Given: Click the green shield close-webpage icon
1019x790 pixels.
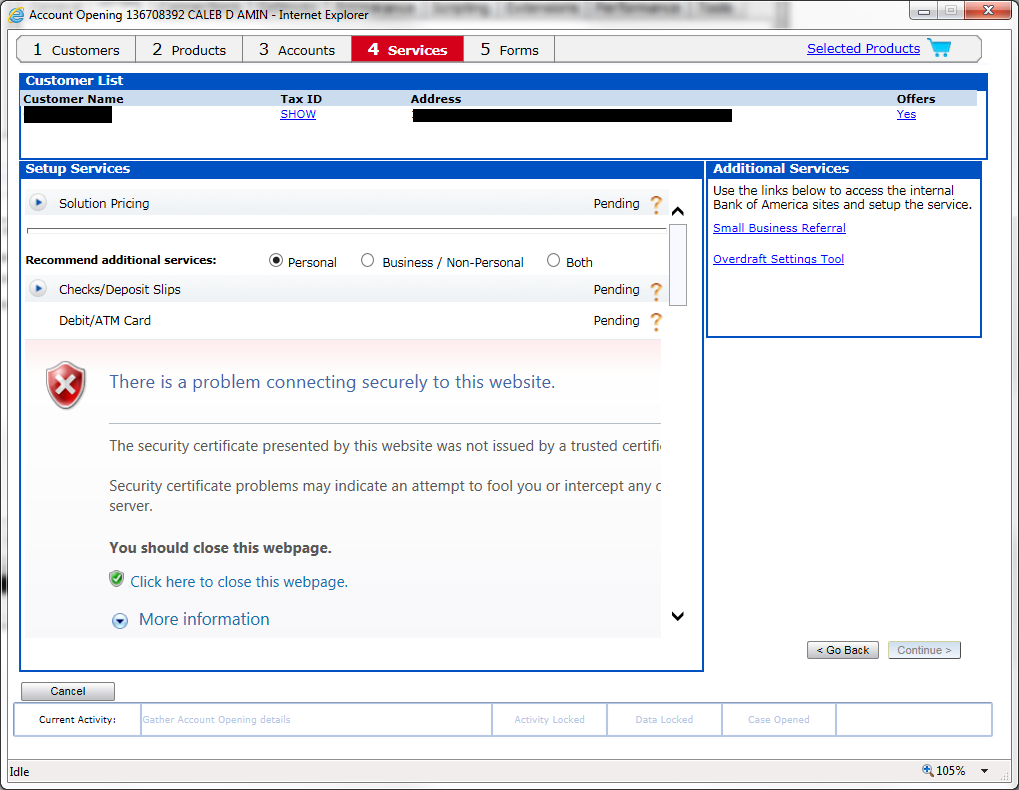Looking at the screenshot, I should pyautogui.click(x=116, y=579).
